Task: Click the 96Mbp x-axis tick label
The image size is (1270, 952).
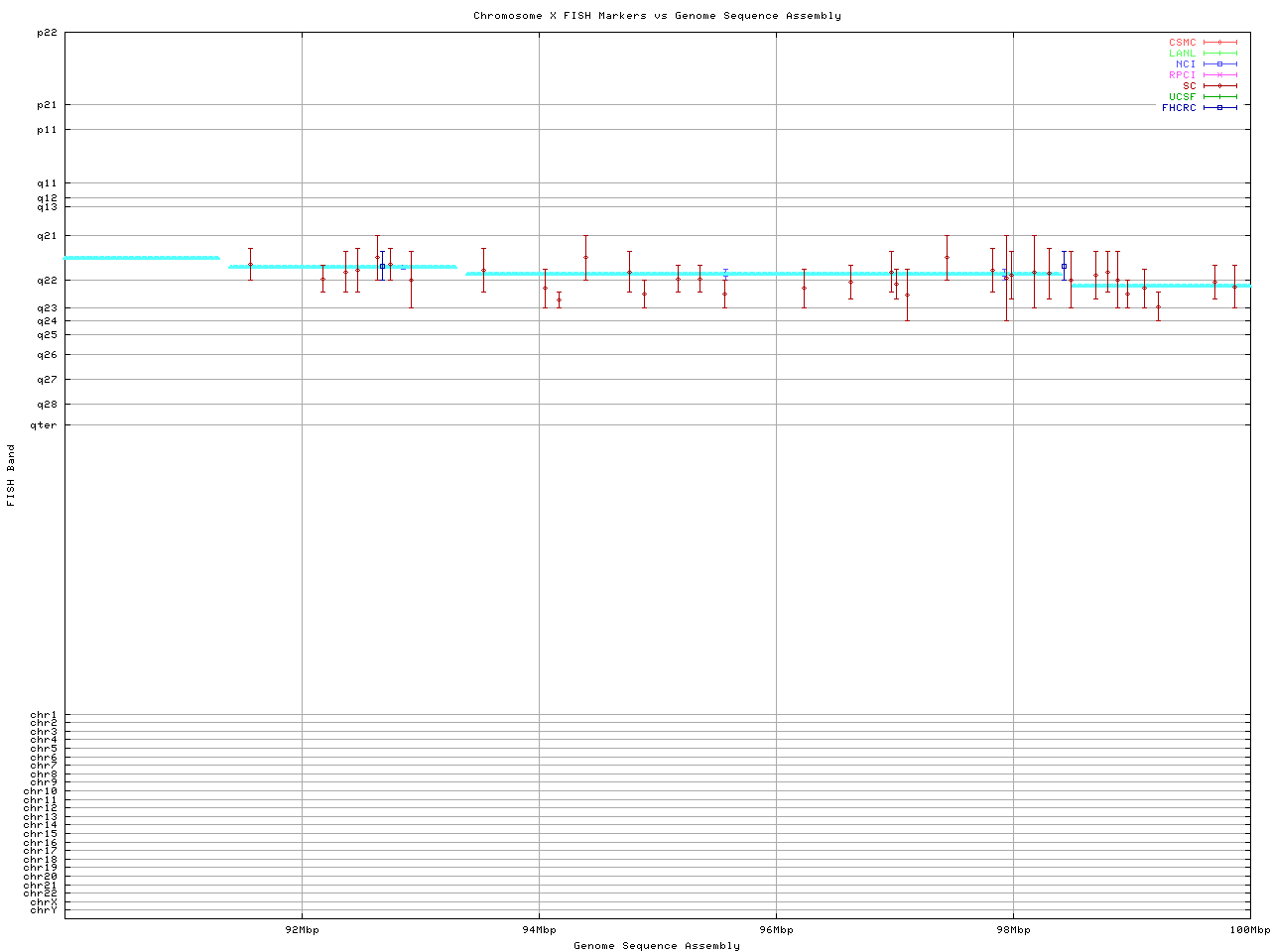Action: pyautogui.click(x=776, y=930)
